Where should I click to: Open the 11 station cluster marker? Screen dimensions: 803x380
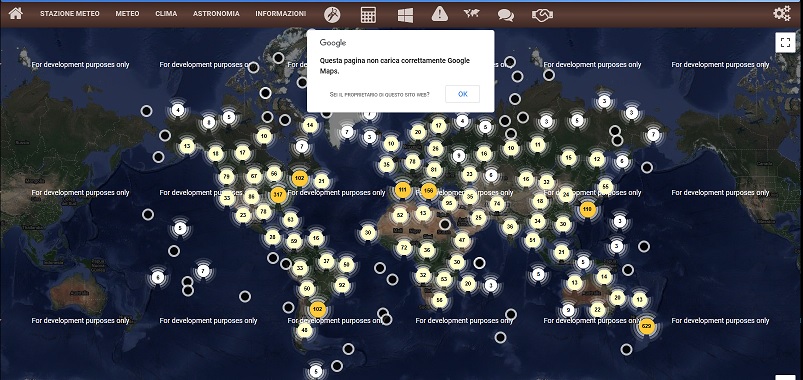click(537, 145)
